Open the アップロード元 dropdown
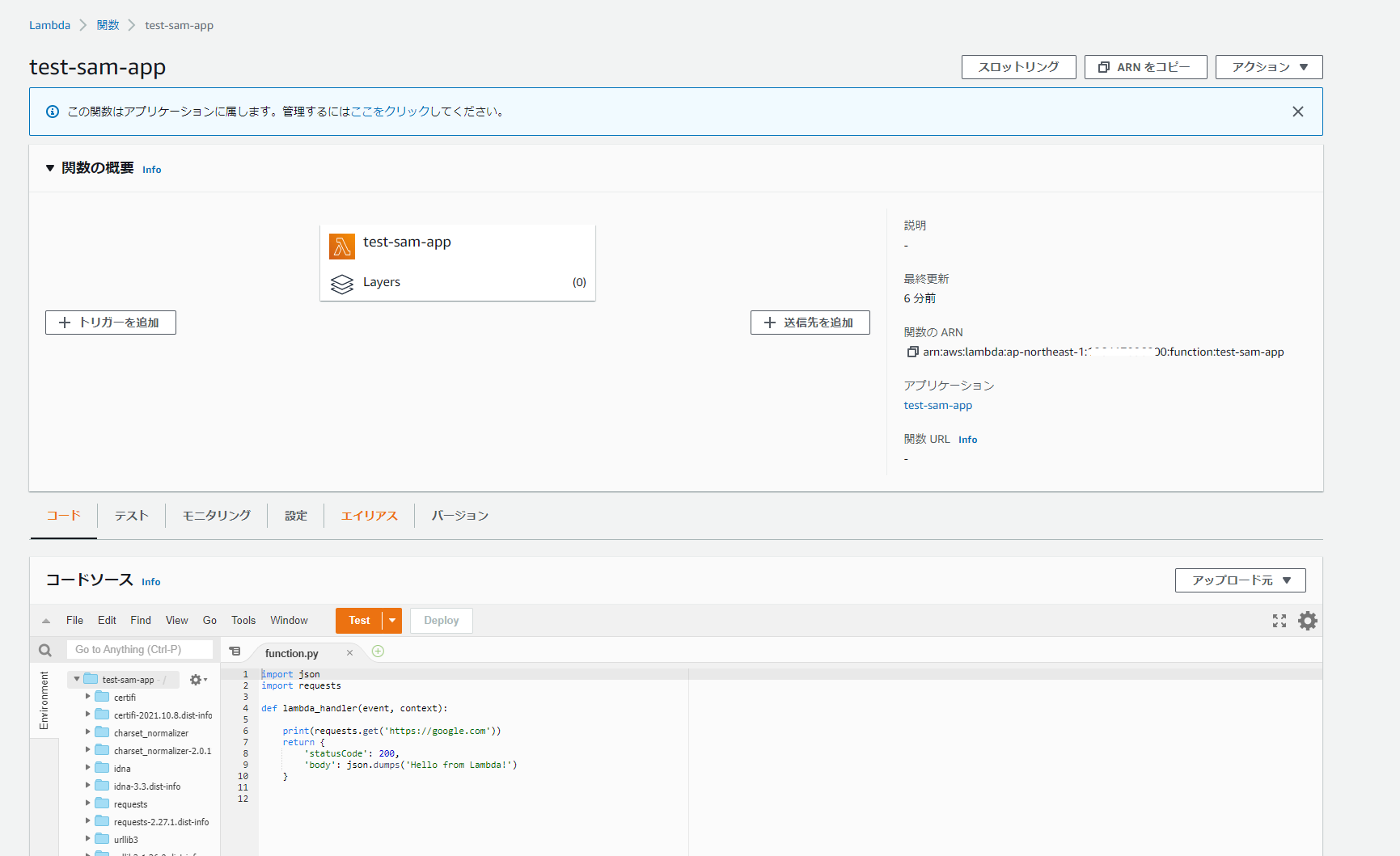Image resolution: width=1400 pixels, height=856 pixels. (x=1240, y=580)
